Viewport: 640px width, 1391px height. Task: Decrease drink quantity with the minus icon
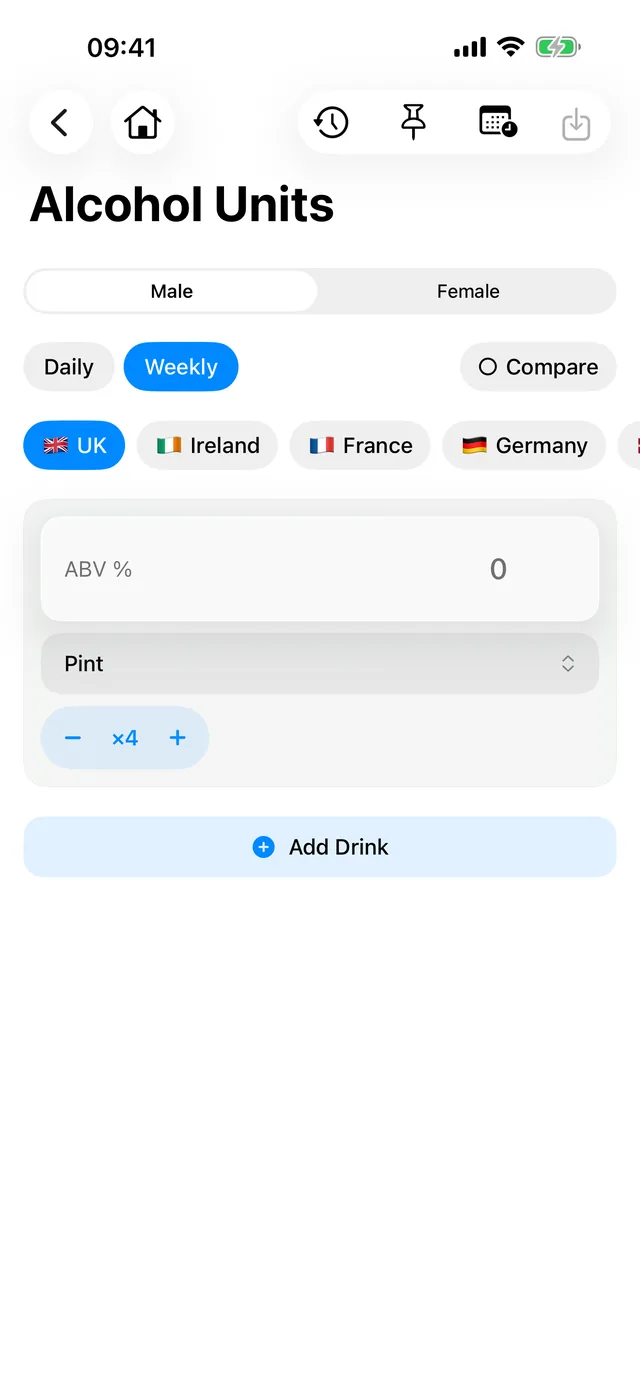pos(73,738)
